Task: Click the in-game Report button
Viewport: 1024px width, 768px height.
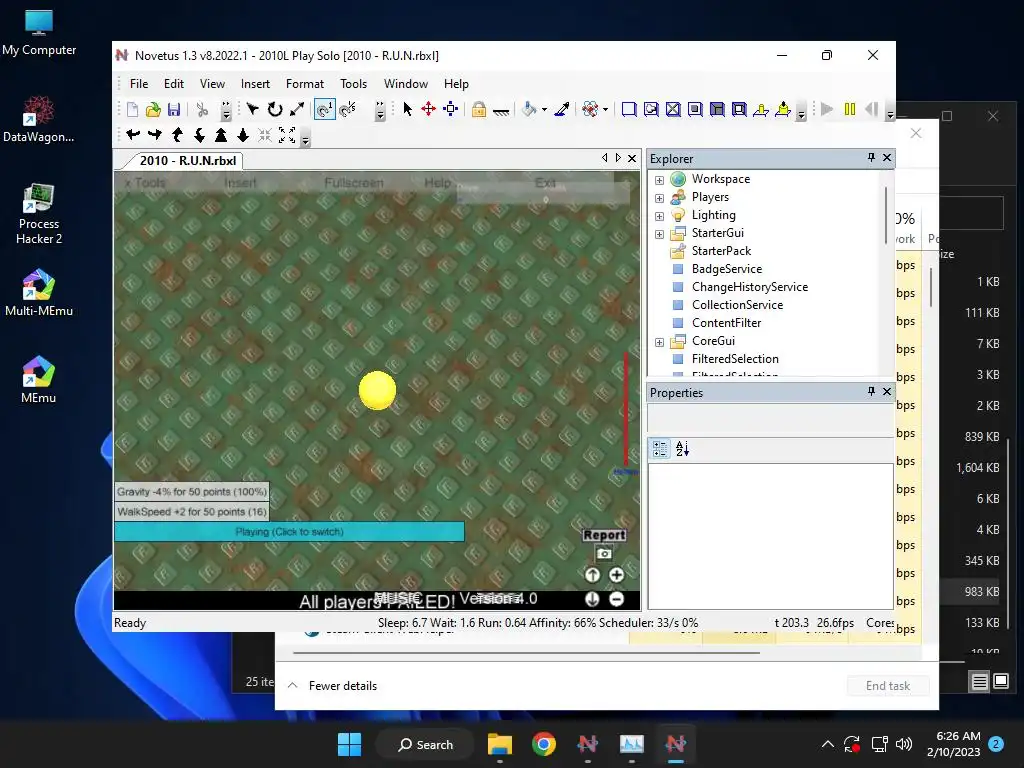Action: coord(604,535)
